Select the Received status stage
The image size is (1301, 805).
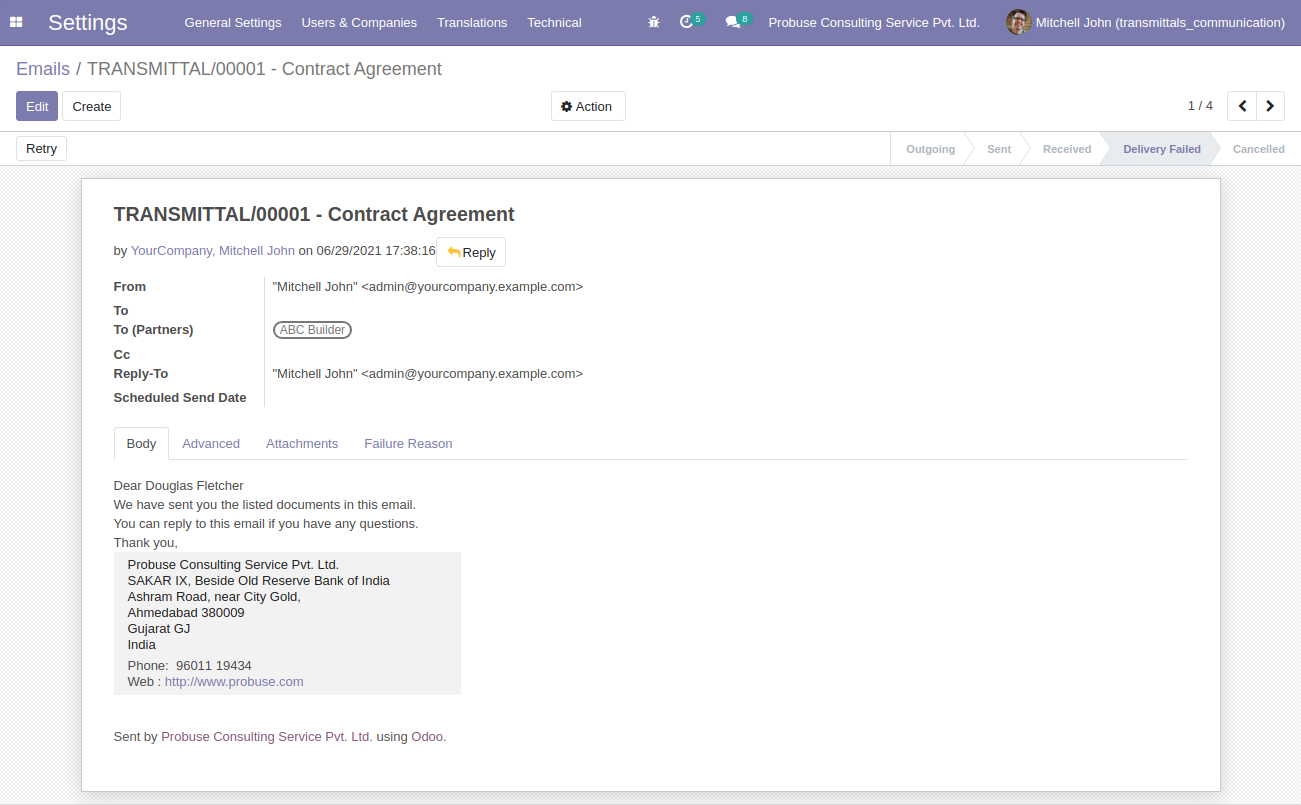tap(1067, 149)
